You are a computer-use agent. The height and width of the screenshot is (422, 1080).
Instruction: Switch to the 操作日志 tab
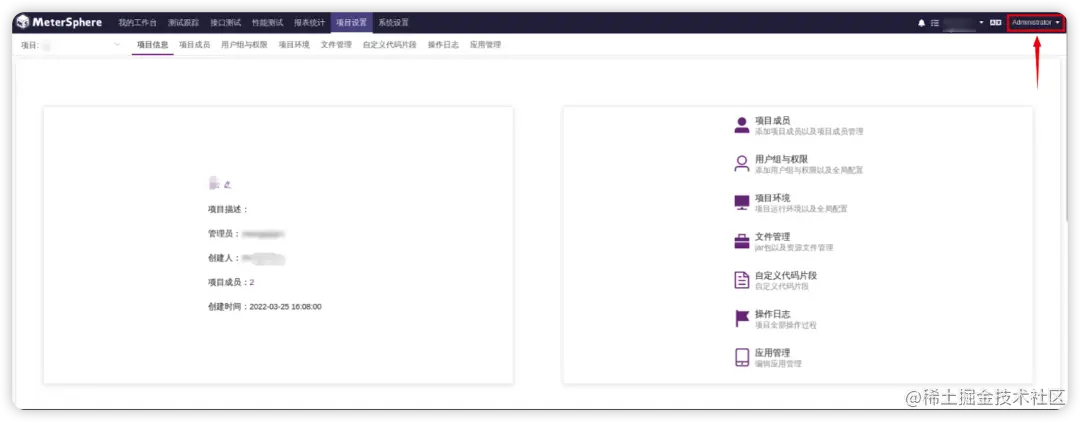[x=443, y=45]
